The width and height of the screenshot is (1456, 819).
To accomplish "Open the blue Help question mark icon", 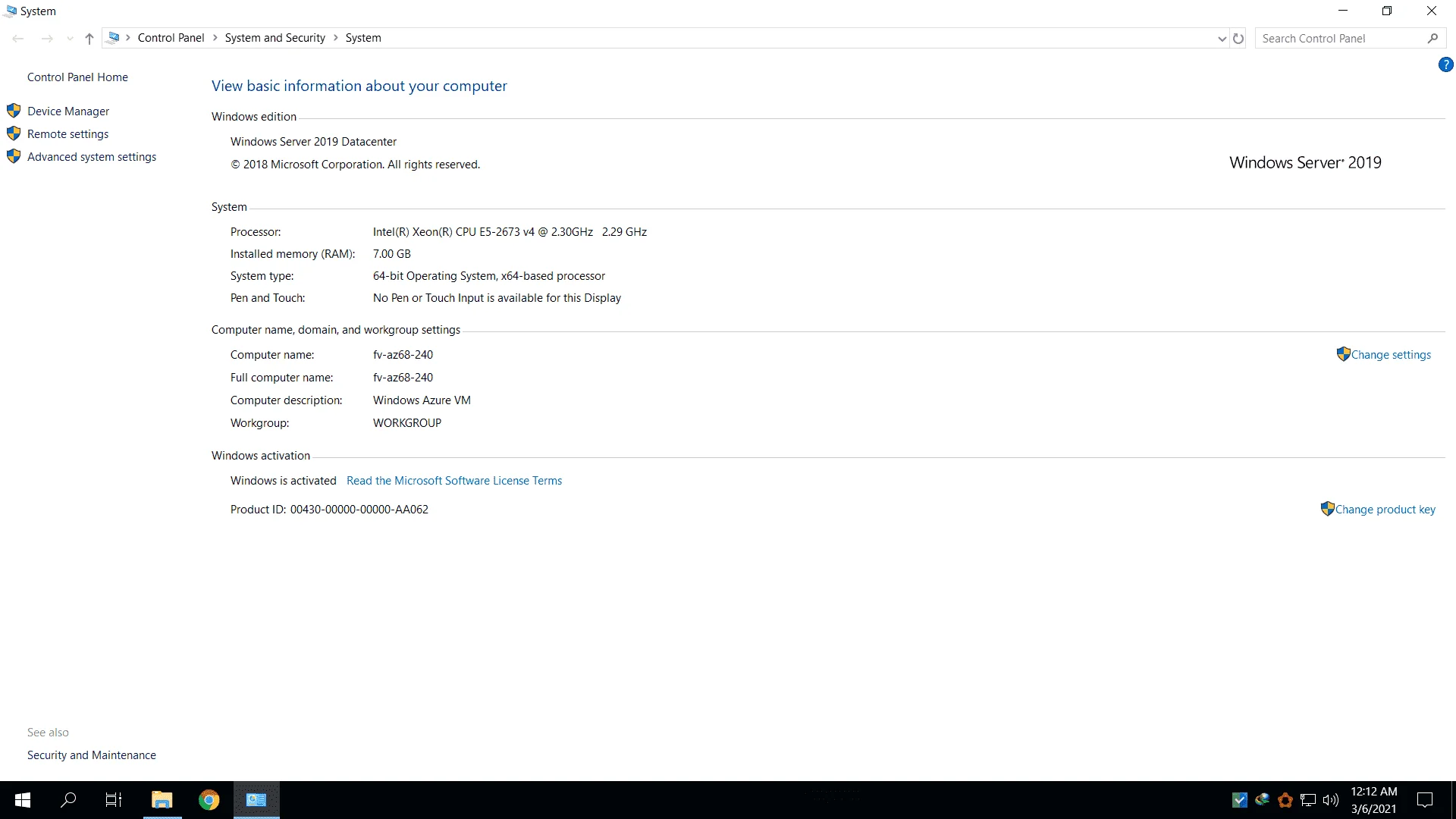I will pyautogui.click(x=1445, y=65).
